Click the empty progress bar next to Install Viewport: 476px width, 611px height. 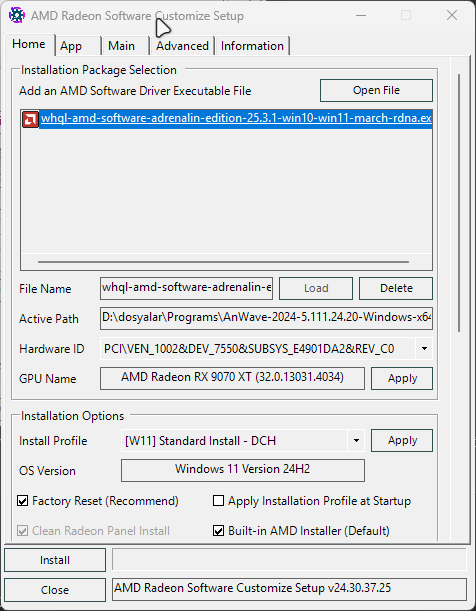pyautogui.click(x=289, y=560)
